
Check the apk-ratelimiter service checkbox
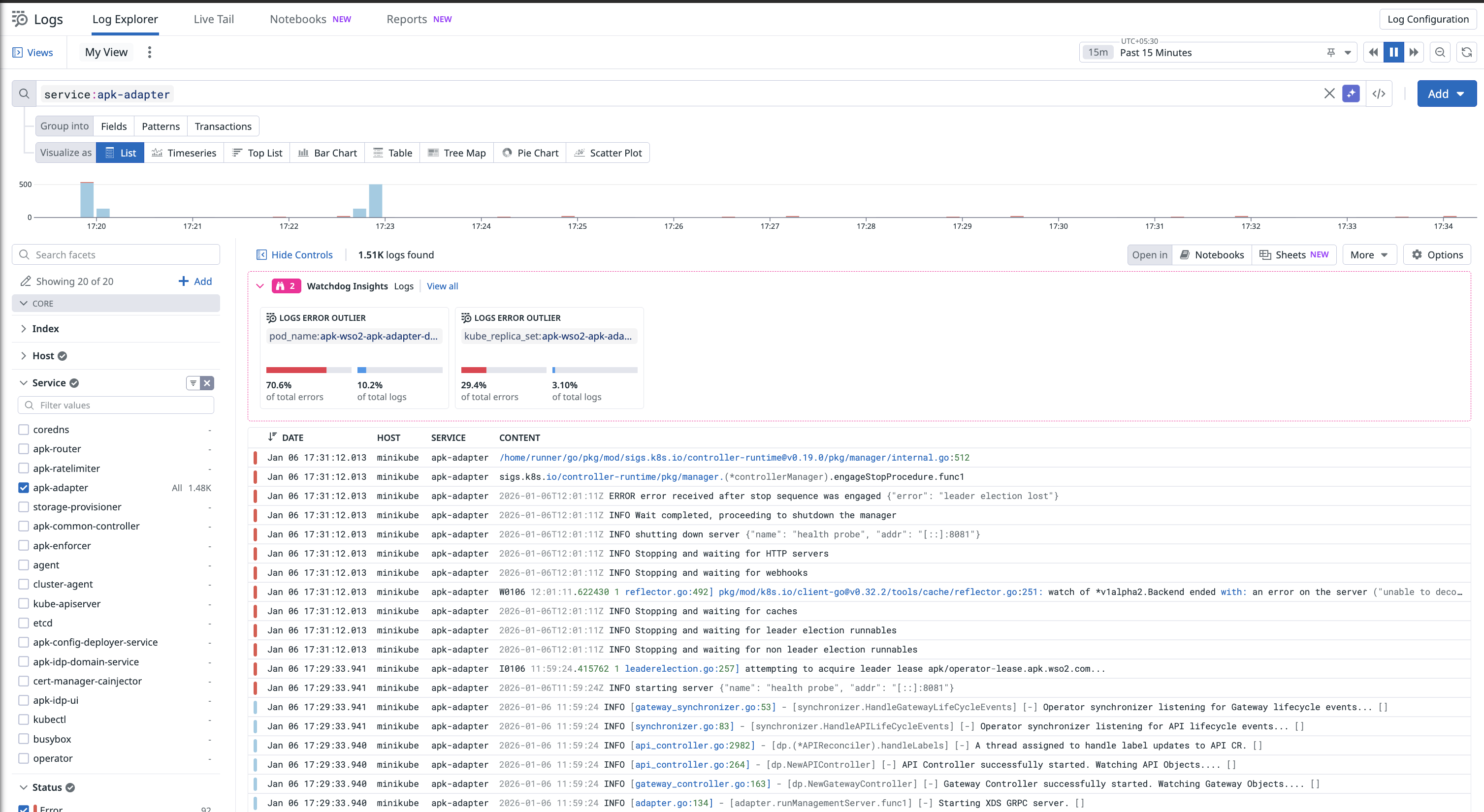coord(24,468)
